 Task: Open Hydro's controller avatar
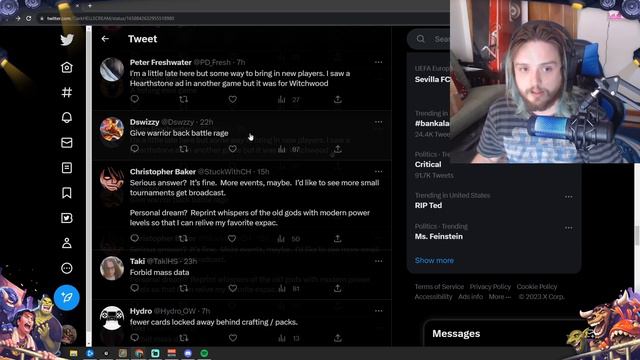point(112,318)
